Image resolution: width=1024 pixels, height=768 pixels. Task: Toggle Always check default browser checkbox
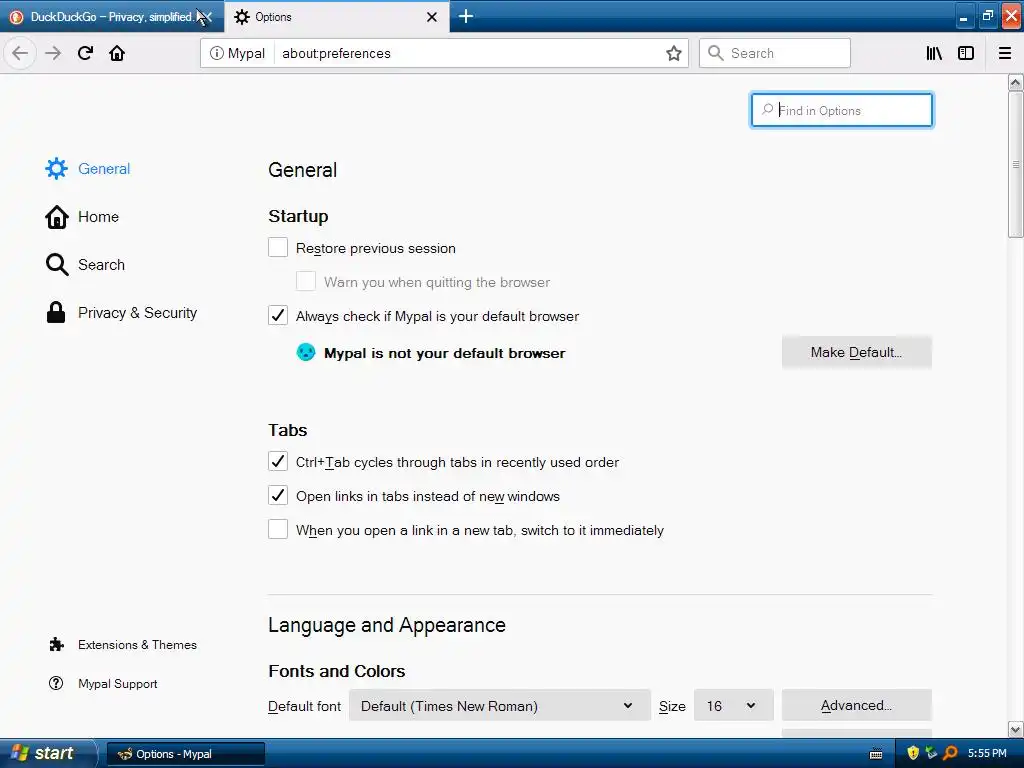pyautogui.click(x=278, y=315)
